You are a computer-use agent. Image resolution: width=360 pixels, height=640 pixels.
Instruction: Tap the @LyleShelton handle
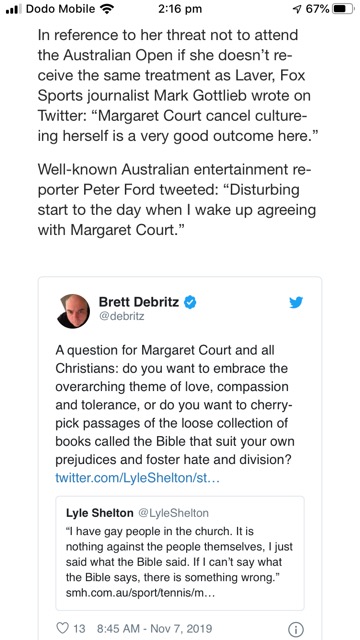click(x=173, y=513)
